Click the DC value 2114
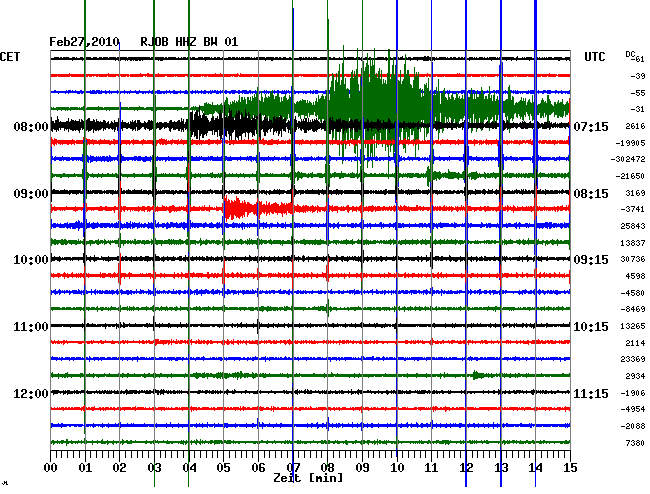The width and height of the screenshot is (650, 494). coord(635,343)
